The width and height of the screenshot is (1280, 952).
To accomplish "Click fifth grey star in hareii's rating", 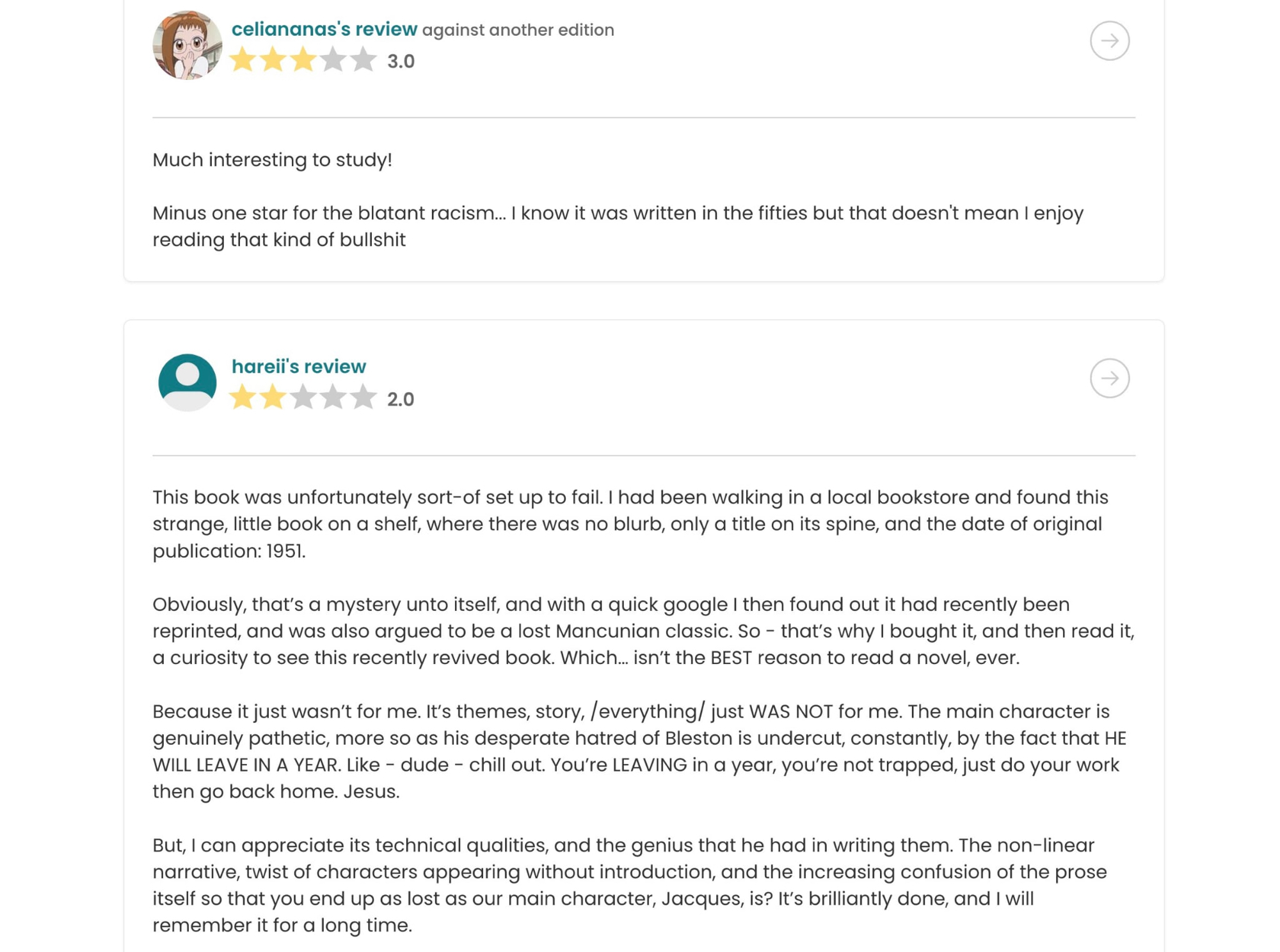I will coord(363,398).
